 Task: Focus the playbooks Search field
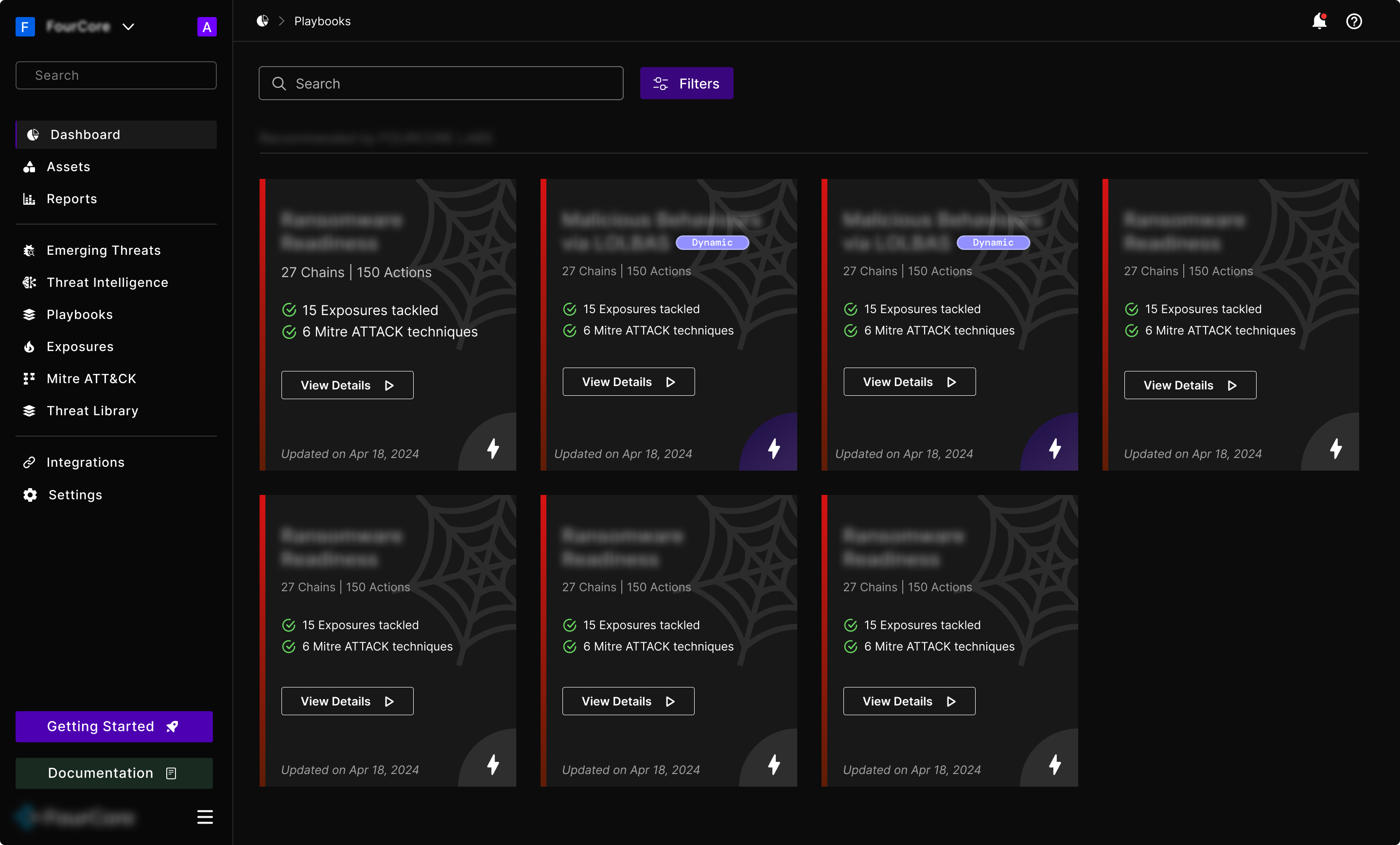click(441, 84)
